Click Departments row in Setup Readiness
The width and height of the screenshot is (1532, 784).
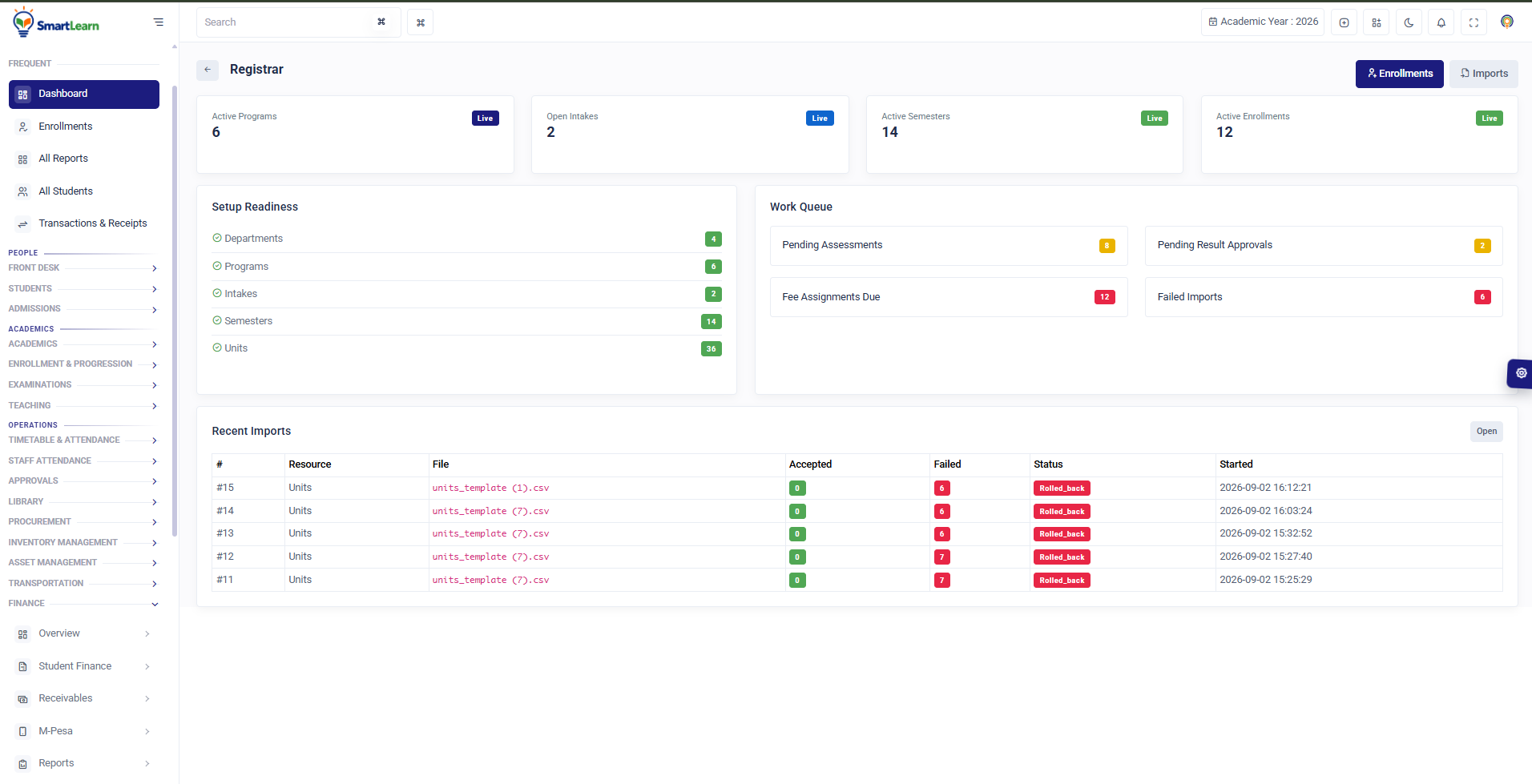click(x=466, y=239)
